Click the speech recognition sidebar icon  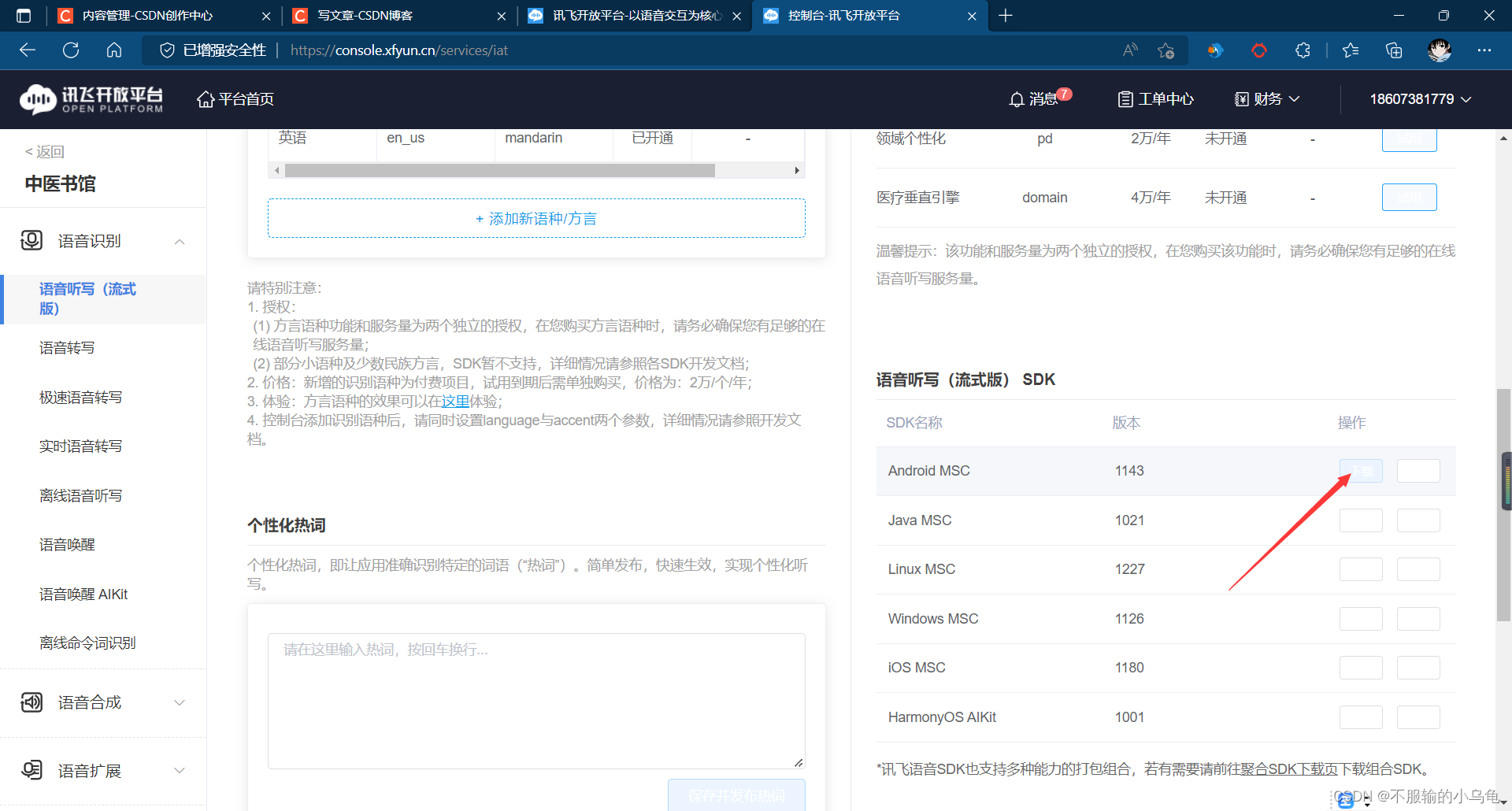[31, 240]
